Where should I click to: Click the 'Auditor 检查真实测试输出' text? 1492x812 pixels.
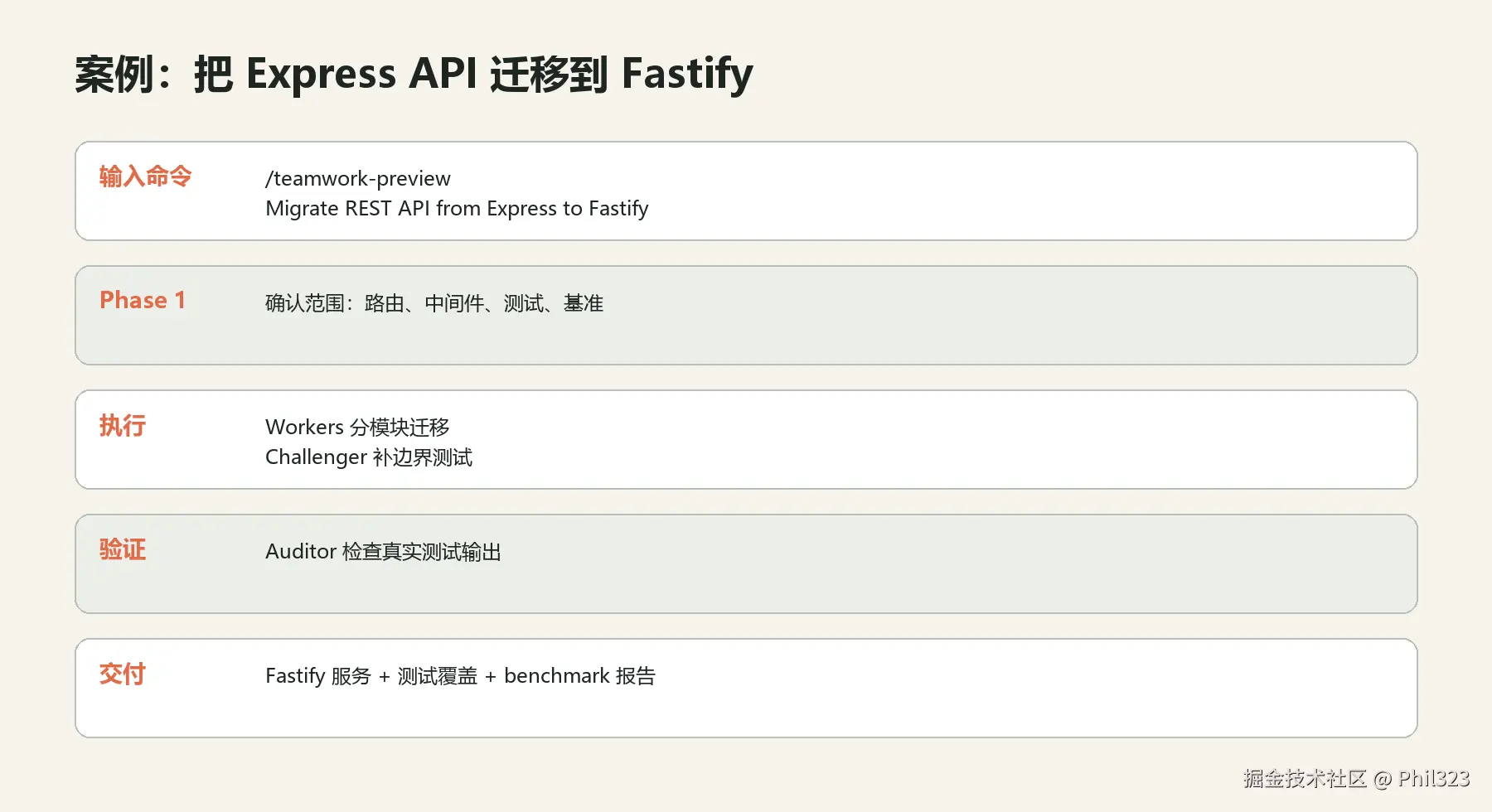(x=383, y=552)
